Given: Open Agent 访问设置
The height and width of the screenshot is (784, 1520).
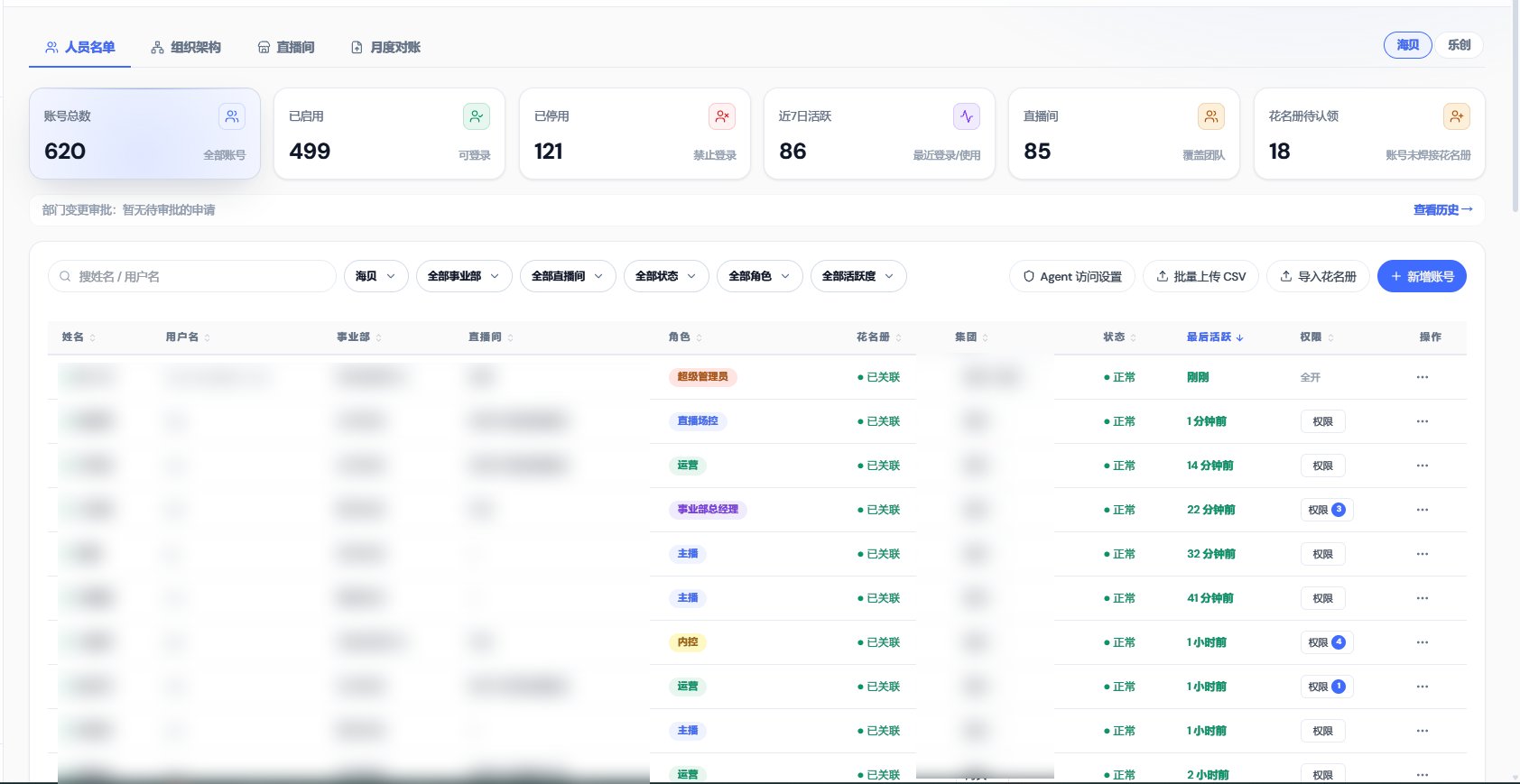Looking at the screenshot, I should (1072, 276).
